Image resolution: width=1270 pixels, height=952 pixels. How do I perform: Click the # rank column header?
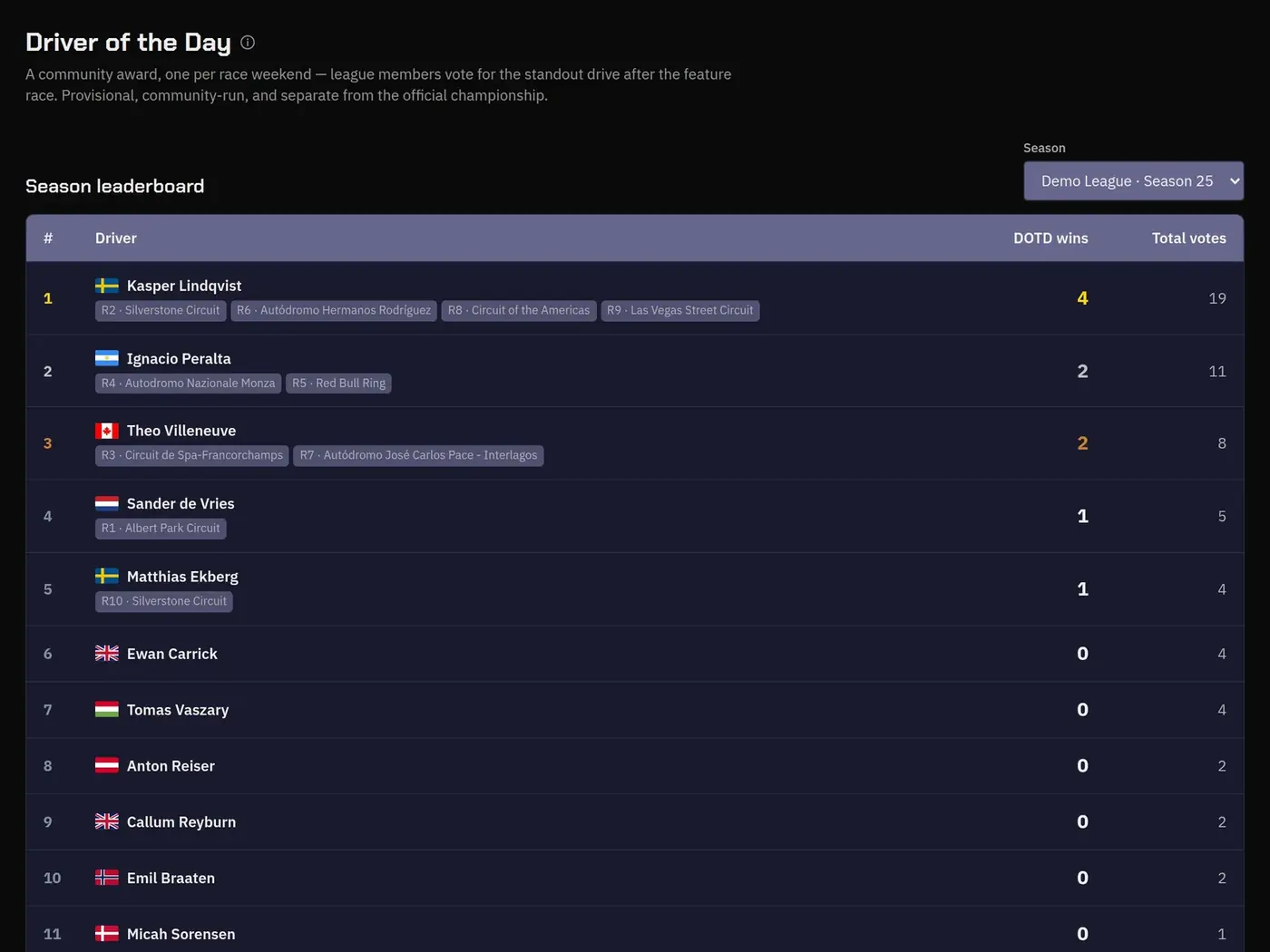pos(48,238)
